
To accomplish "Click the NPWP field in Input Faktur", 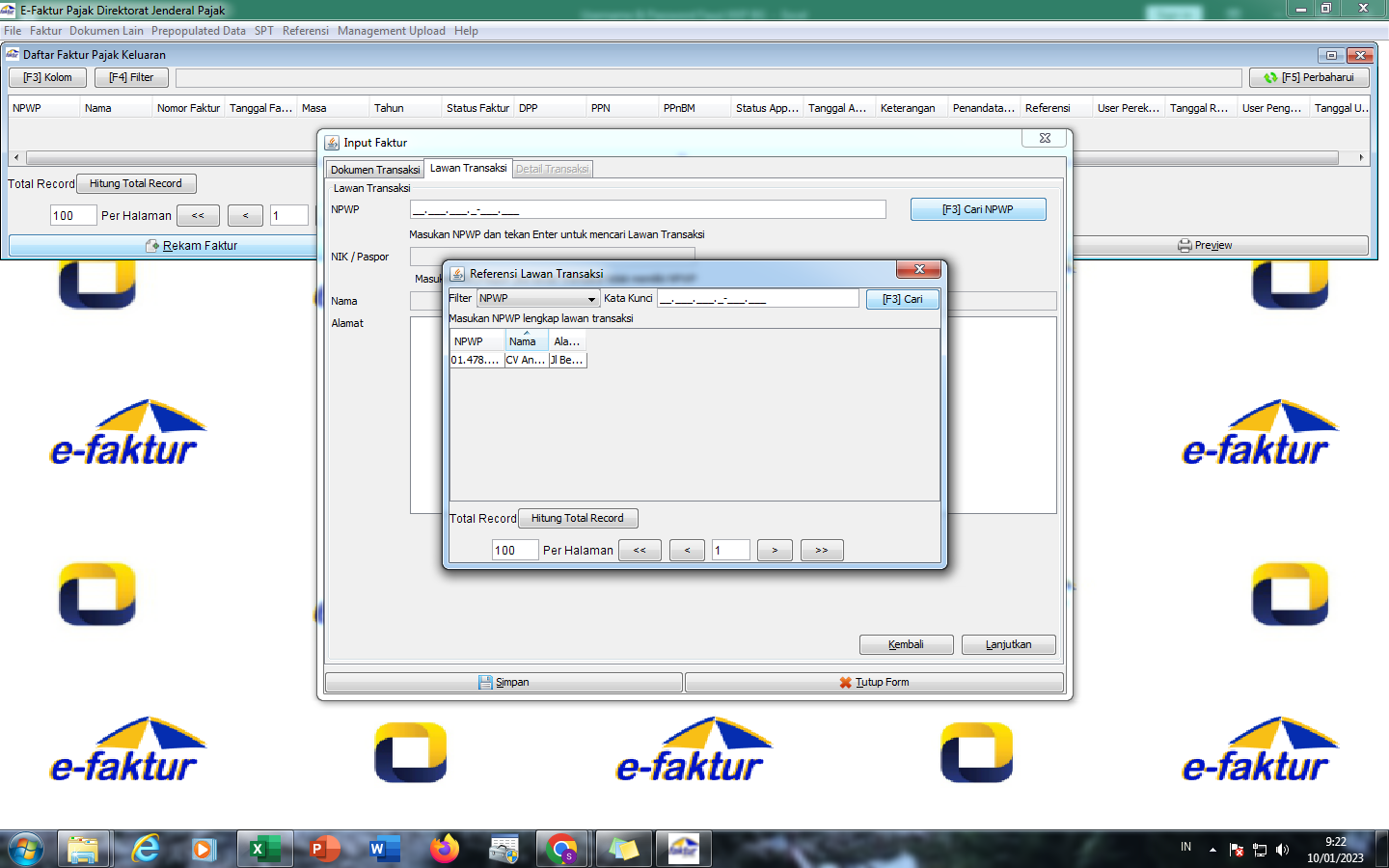I will (647, 209).
